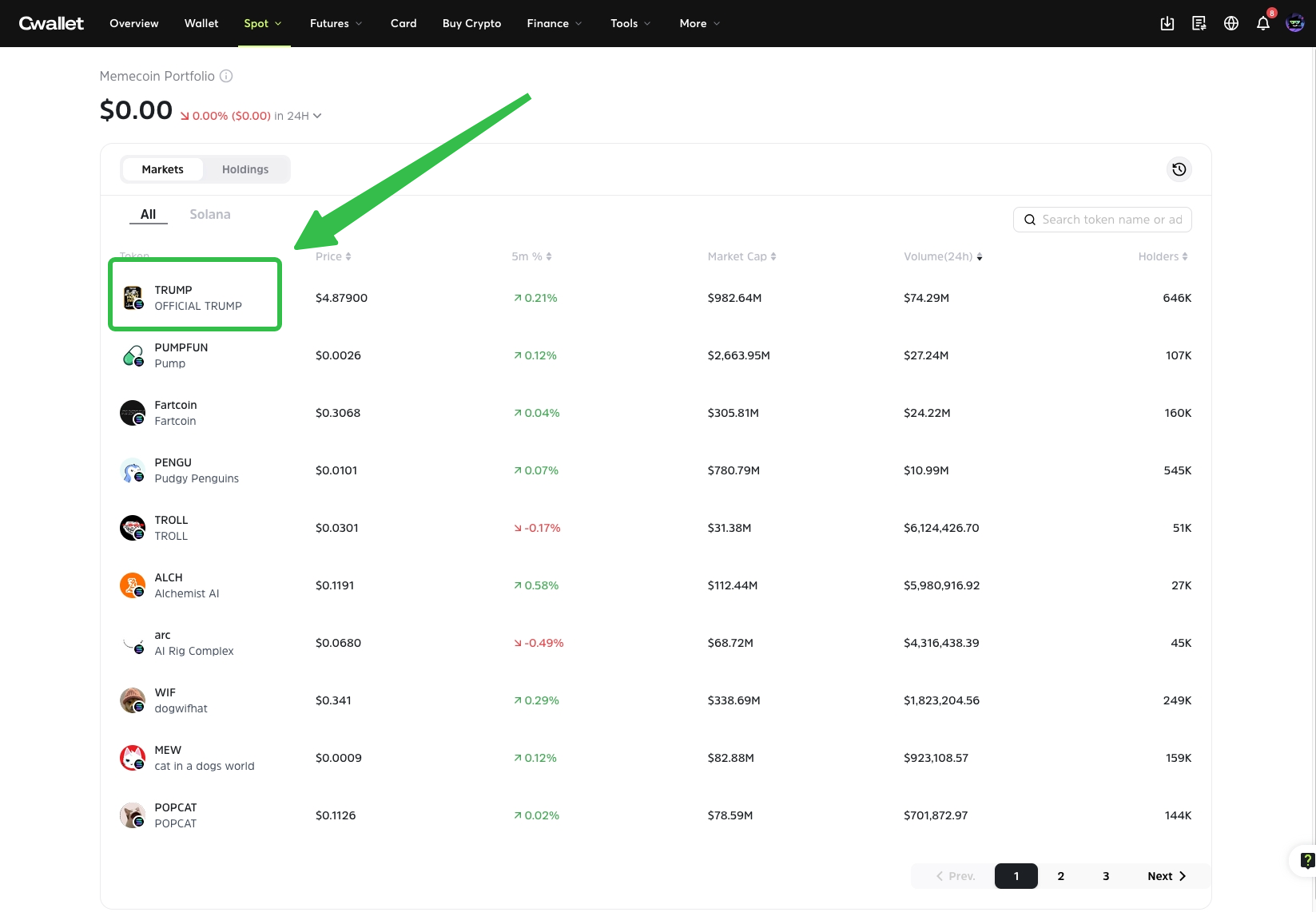
Task: Open the PENGU Pudgy Penguins token row
Action: pyautogui.click(x=196, y=470)
